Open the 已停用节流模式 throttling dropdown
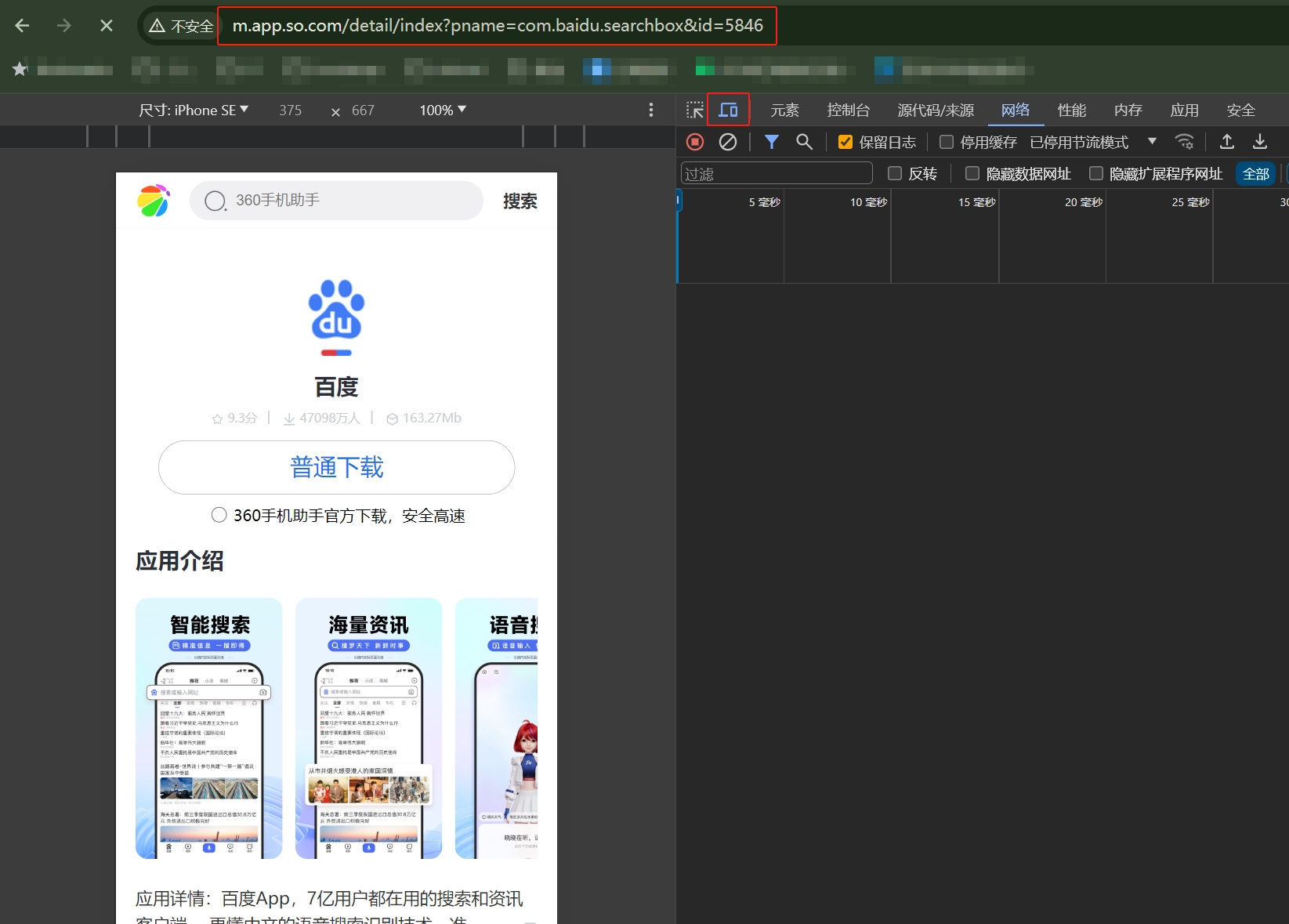Viewport: 1289px width, 924px height. (1093, 142)
